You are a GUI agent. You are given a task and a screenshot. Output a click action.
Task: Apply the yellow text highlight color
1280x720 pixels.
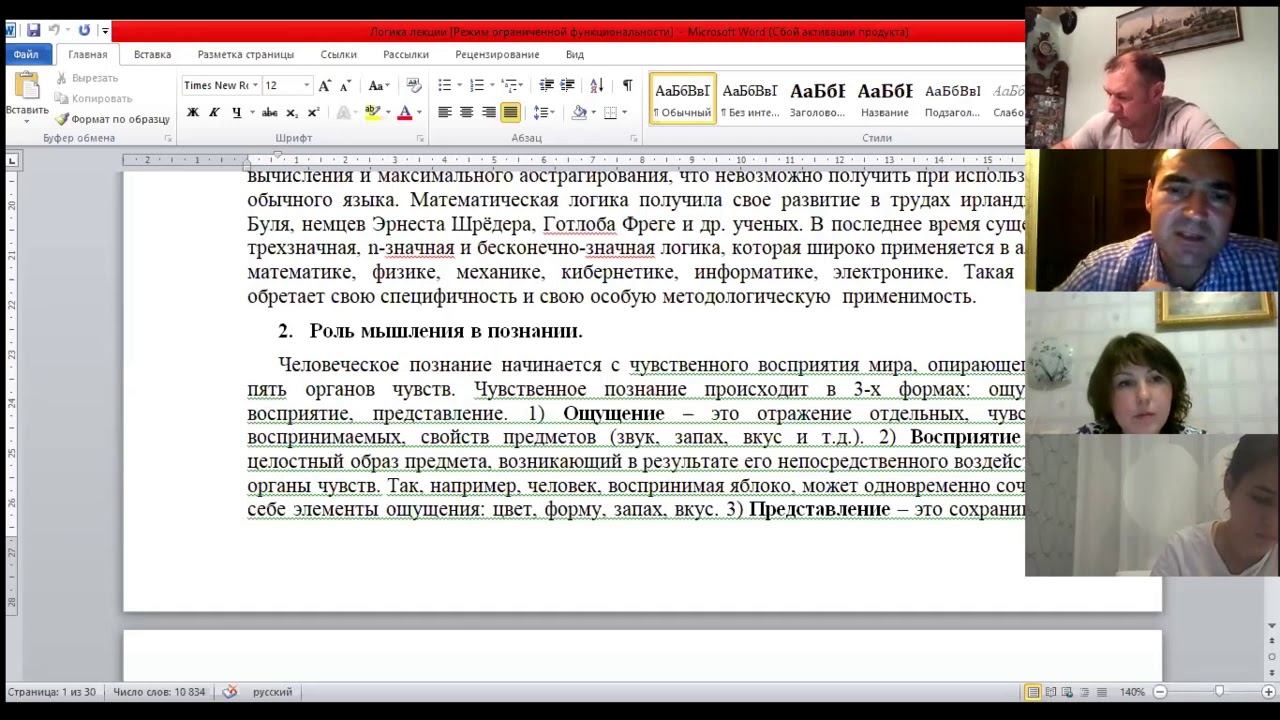[372, 112]
